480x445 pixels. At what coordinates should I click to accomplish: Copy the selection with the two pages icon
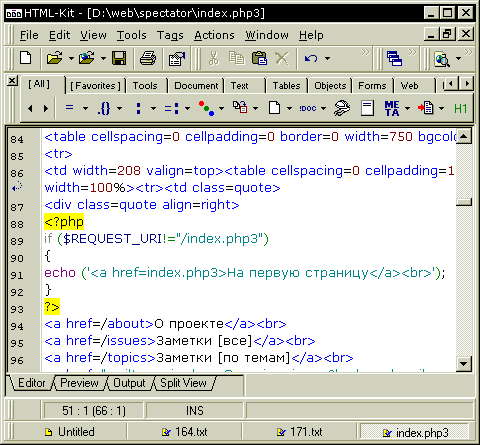237,58
